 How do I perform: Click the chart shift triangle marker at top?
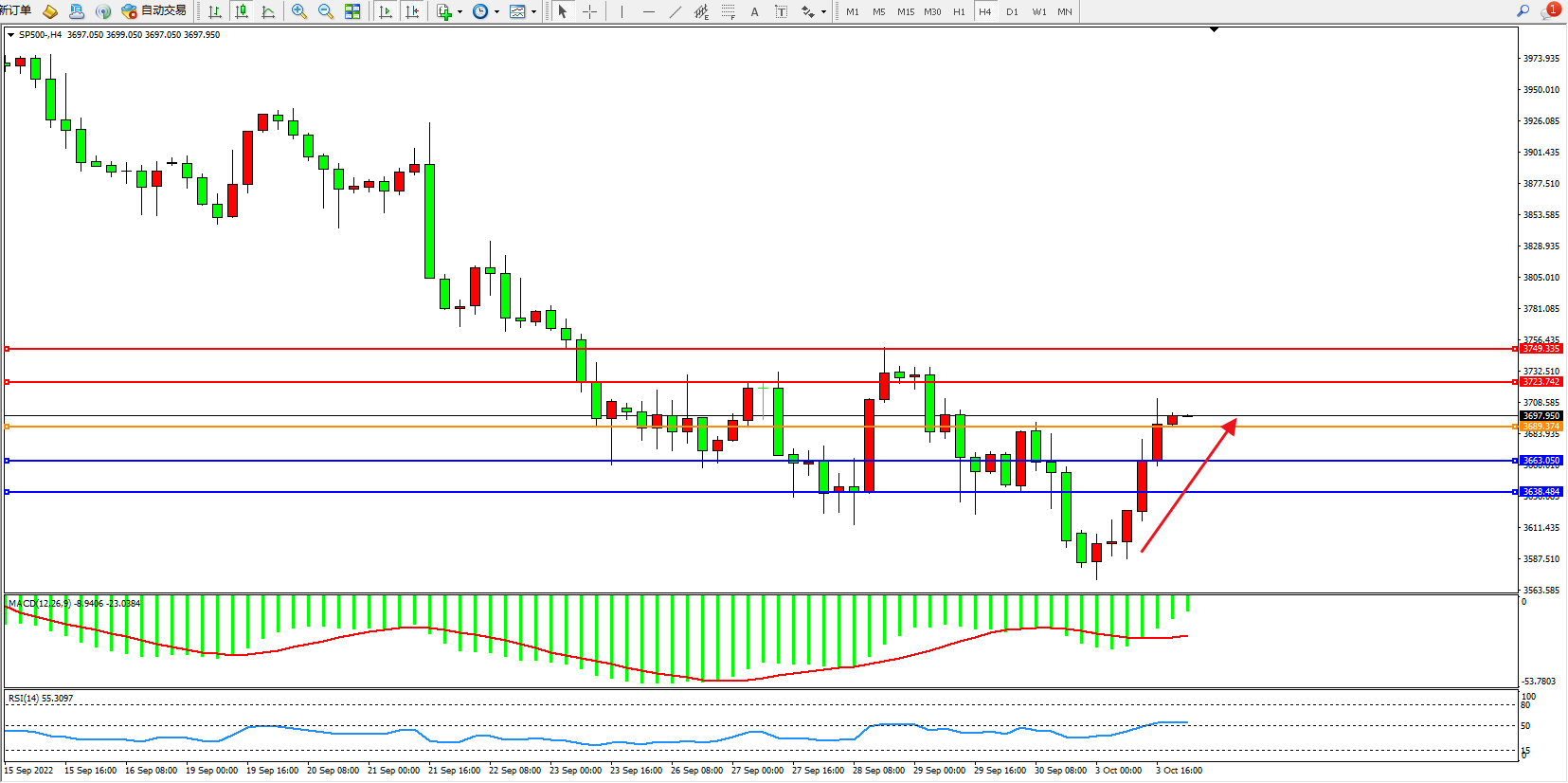click(1214, 29)
